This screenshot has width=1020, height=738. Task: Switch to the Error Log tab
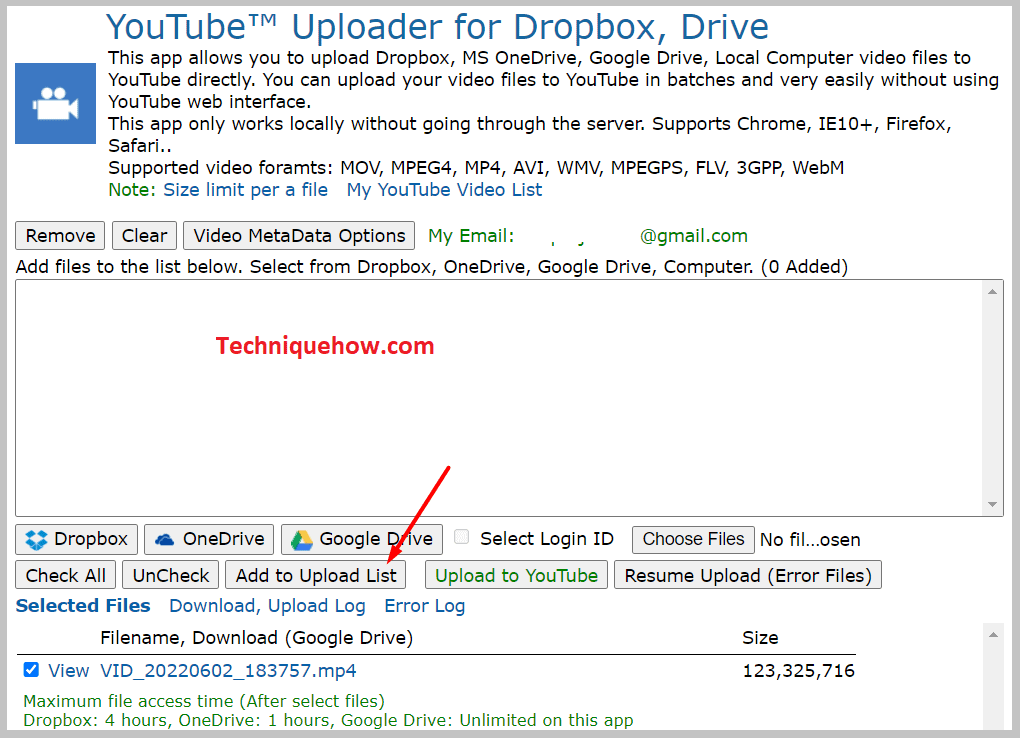(x=425, y=606)
